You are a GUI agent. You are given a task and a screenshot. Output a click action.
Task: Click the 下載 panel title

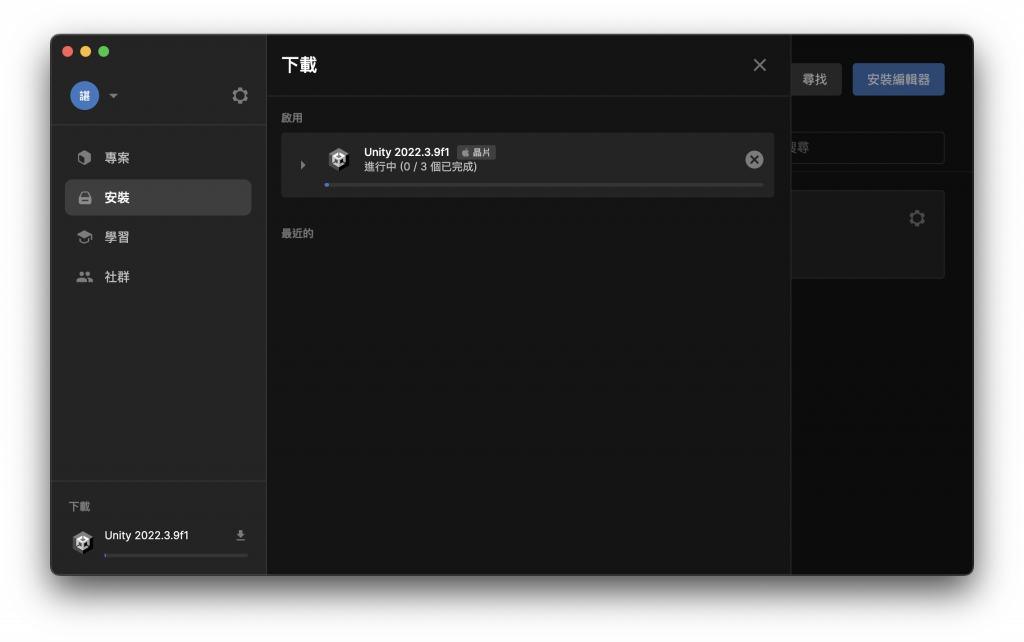pos(299,65)
